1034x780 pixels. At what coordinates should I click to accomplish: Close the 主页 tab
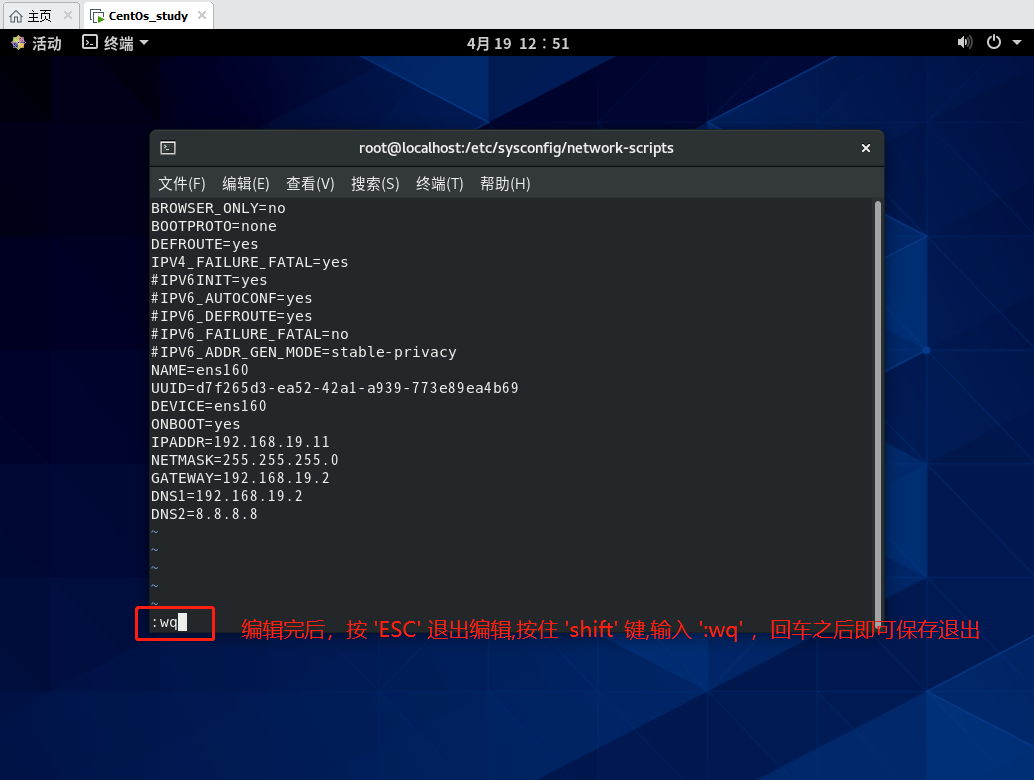(68, 16)
